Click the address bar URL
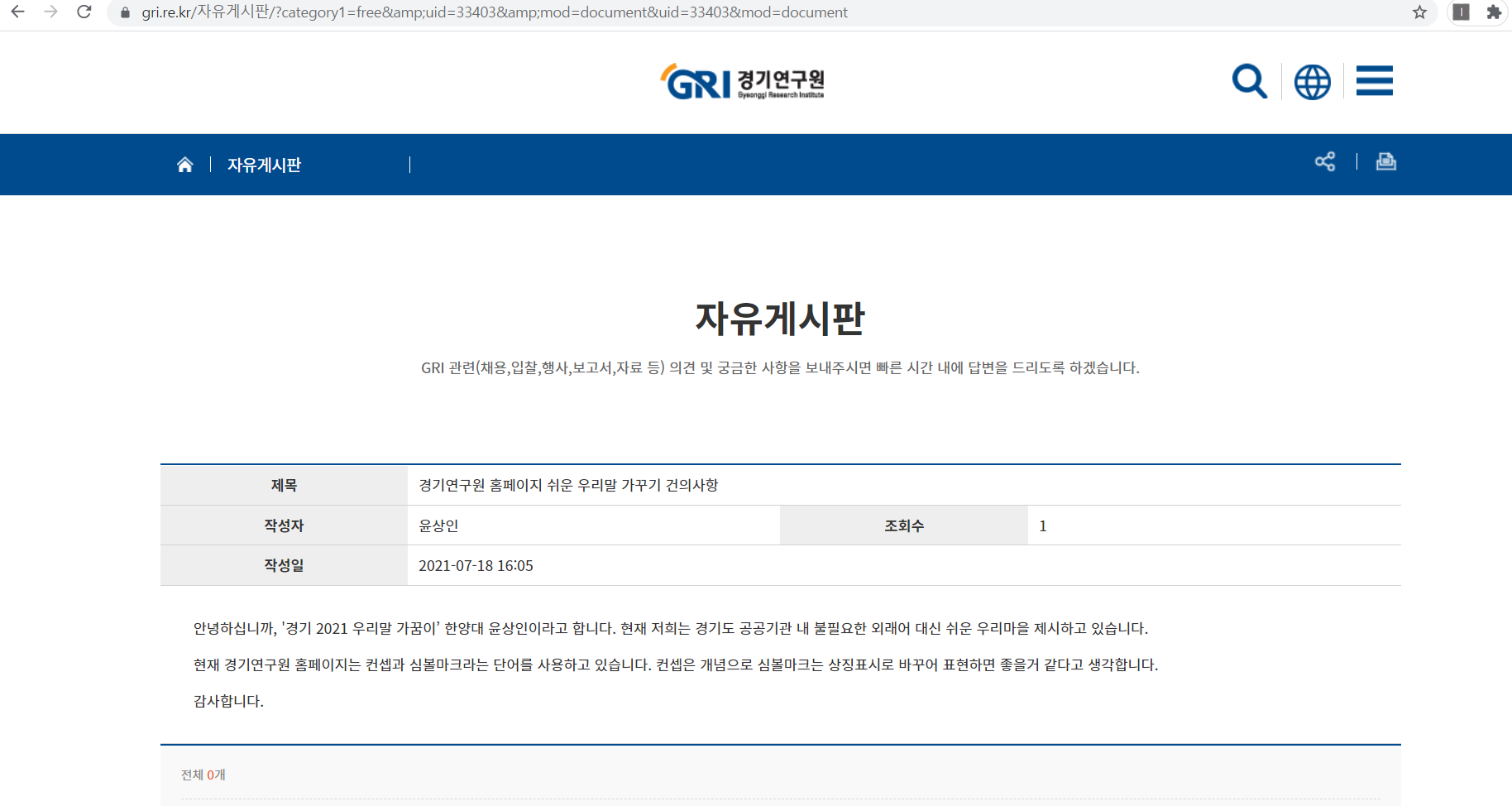Image resolution: width=1512 pixels, height=806 pixels. coord(495,12)
